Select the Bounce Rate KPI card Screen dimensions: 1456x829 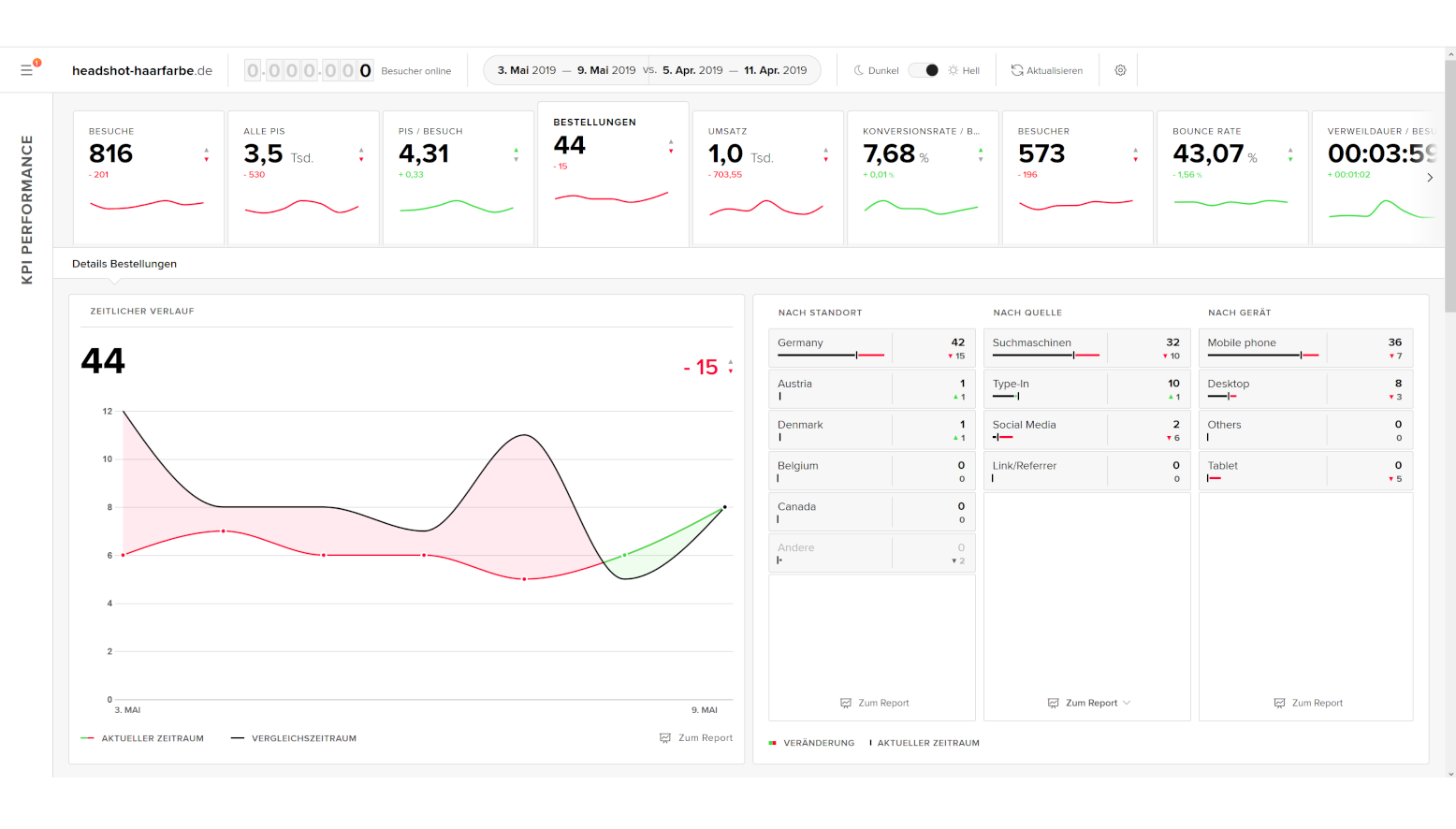click(1232, 178)
